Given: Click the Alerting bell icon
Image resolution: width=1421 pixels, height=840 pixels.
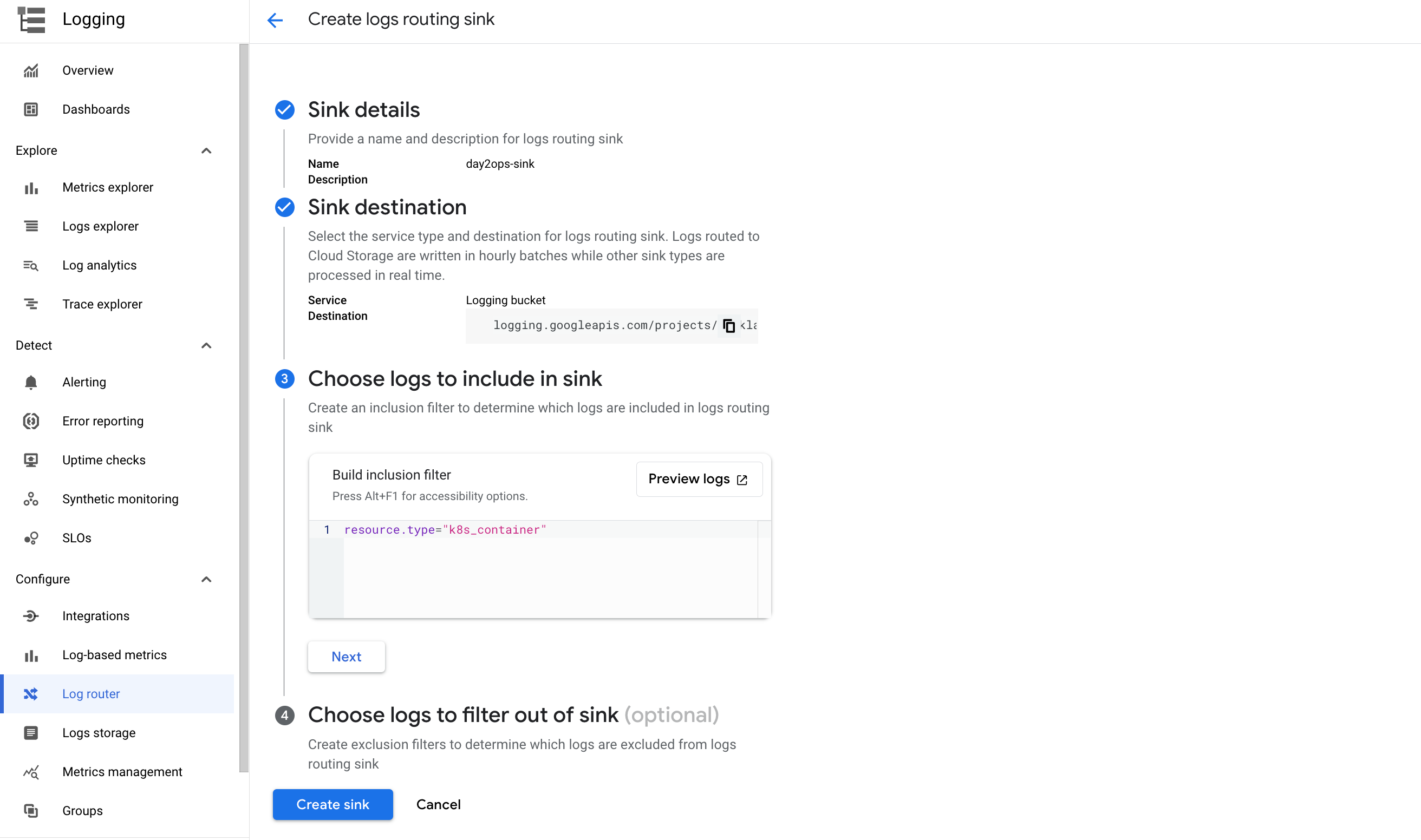Looking at the screenshot, I should pos(31,382).
